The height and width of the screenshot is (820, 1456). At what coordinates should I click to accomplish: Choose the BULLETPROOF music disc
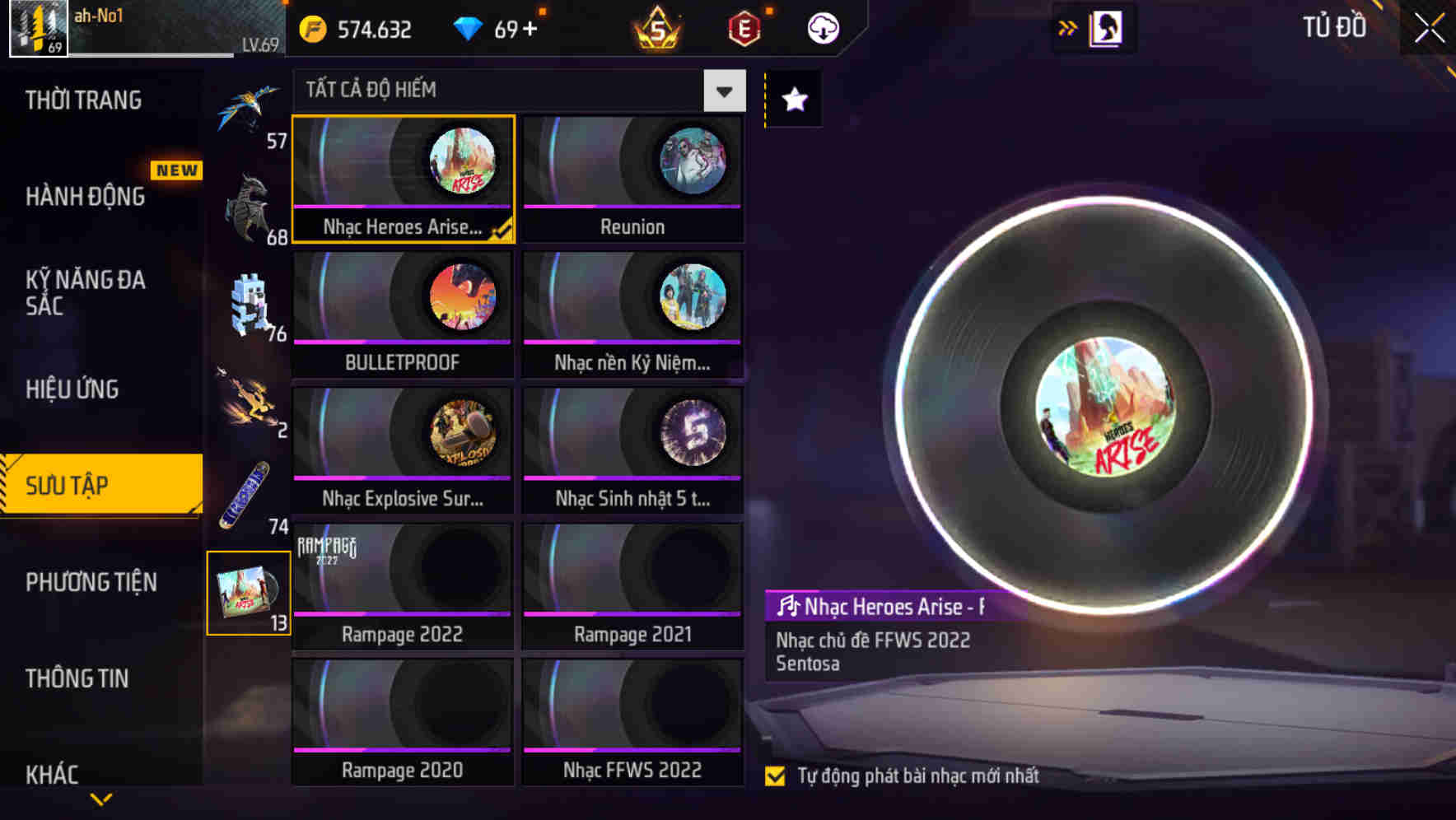click(x=403, y=314)
